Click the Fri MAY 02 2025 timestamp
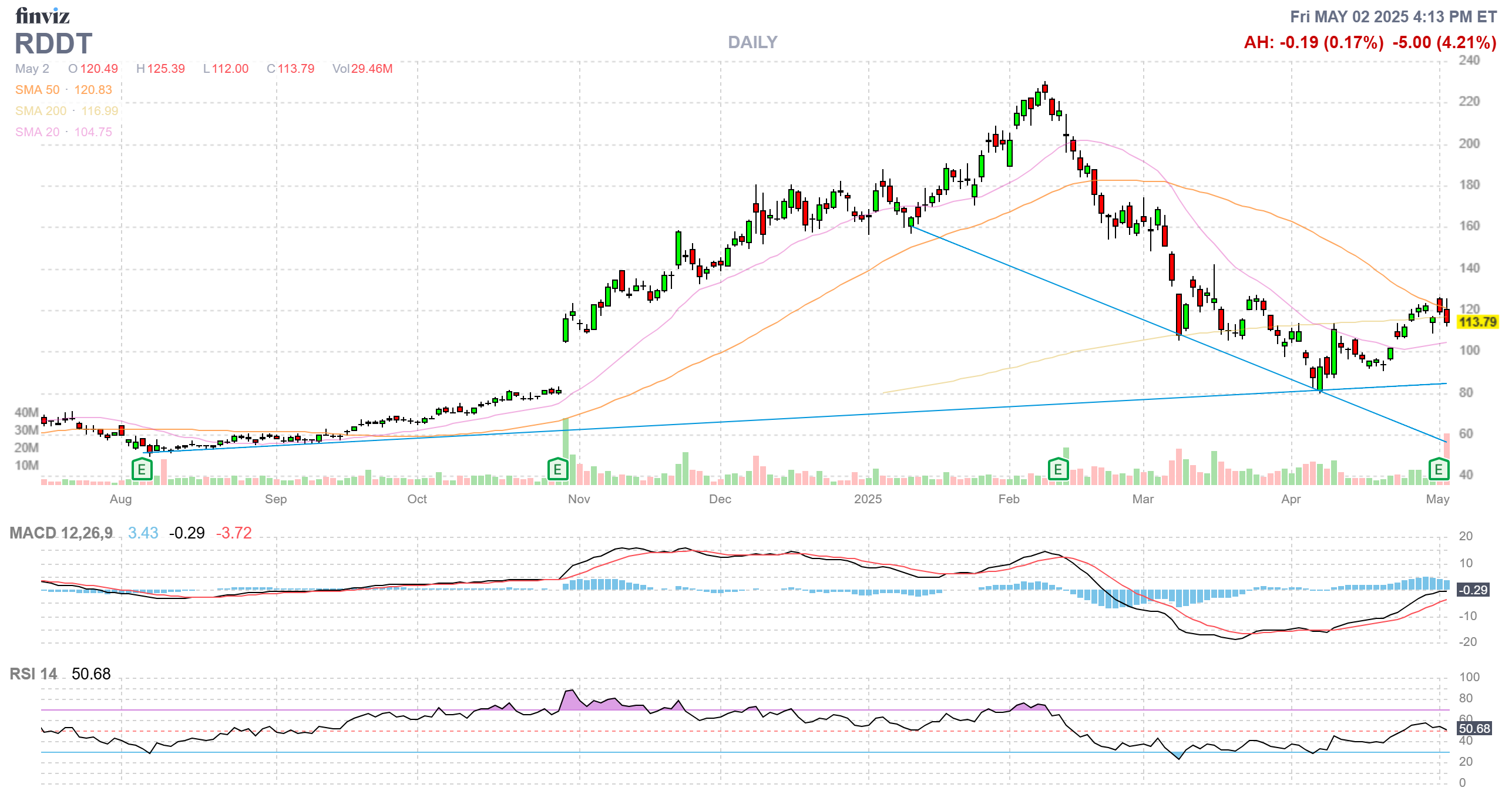 click(1393, 16)
